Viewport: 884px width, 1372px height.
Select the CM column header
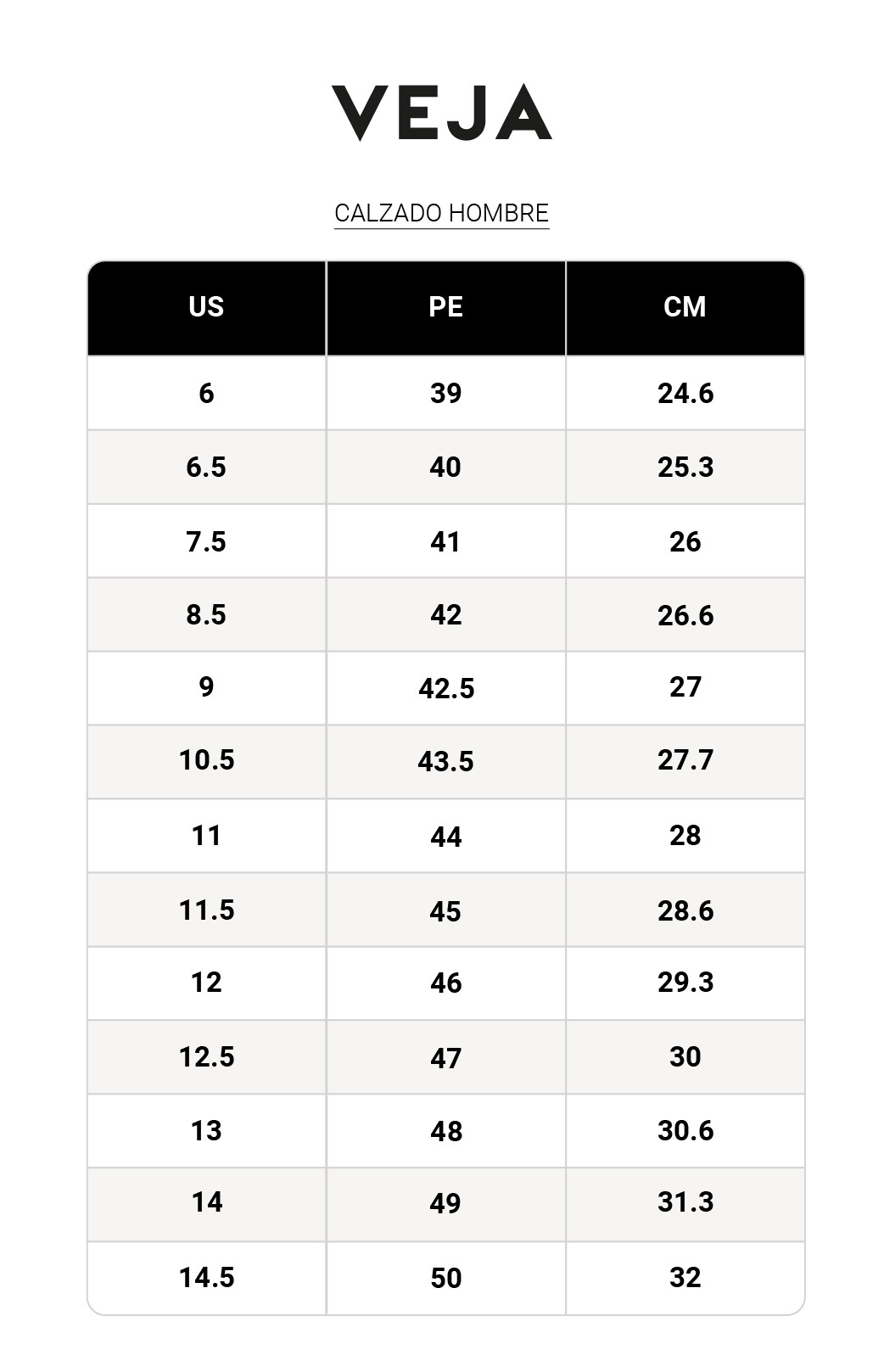(x=685, y=307)
